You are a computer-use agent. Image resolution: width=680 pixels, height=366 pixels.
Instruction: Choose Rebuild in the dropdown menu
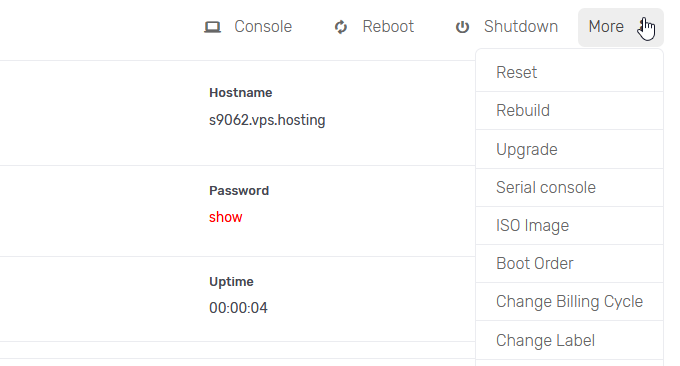point(569,111)
